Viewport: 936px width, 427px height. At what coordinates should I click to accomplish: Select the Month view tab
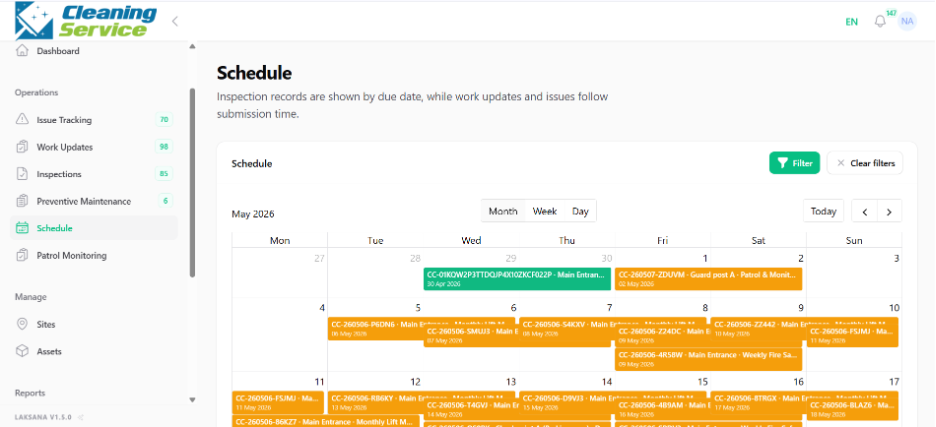point(503,211)
